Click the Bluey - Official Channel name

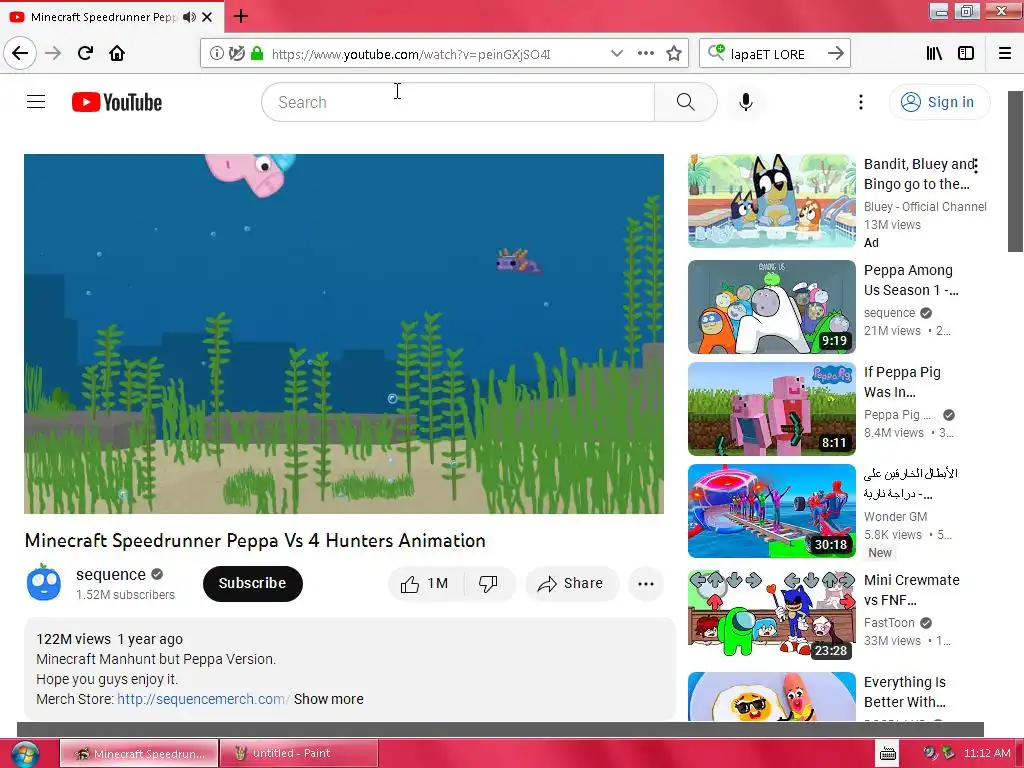(x=925, y=206)
